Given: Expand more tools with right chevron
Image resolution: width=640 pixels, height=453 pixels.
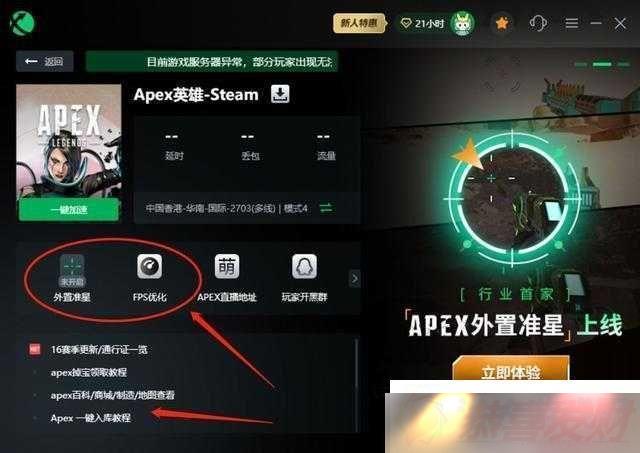Looking at the screenshot, I should tap(355, 279).
